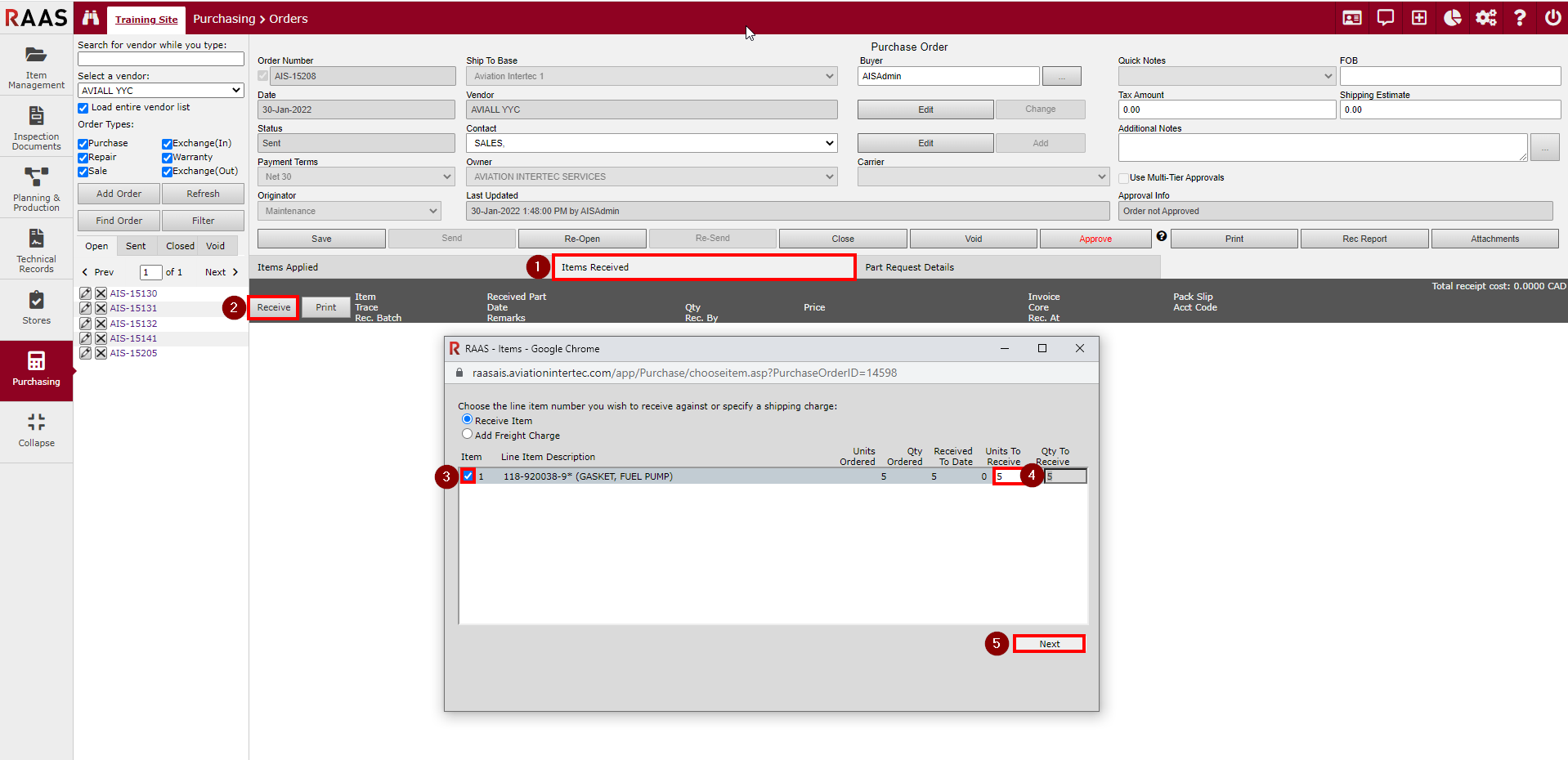Expand the Quick Notes dropdown
The image size is (1568, 760).
pos(1225,76)
